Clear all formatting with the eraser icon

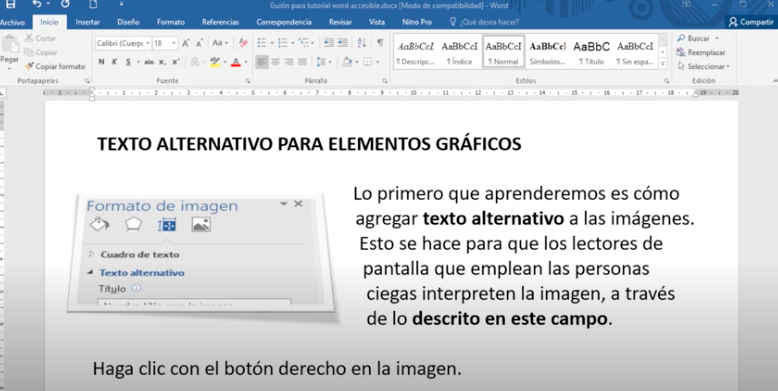(243, 43)
